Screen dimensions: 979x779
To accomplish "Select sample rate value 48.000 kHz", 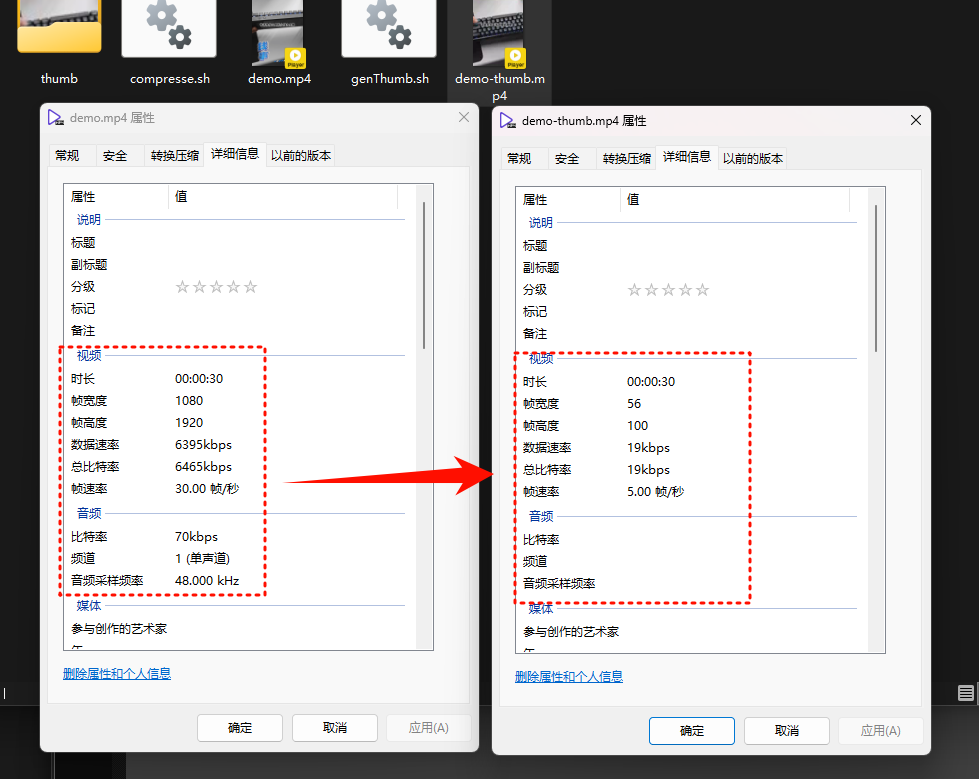I will (207, 581).
